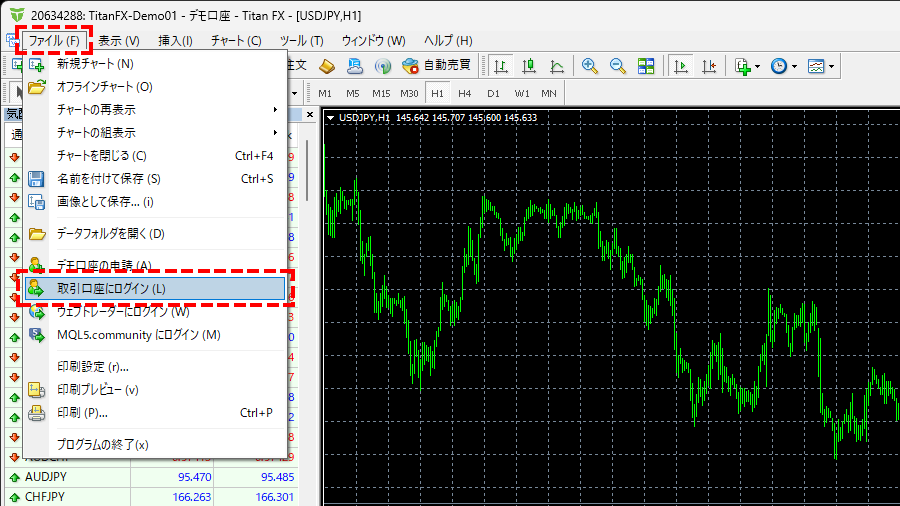
Task: Click the gold book MetaEditor toolbar icon
Action: coord(327,66)
